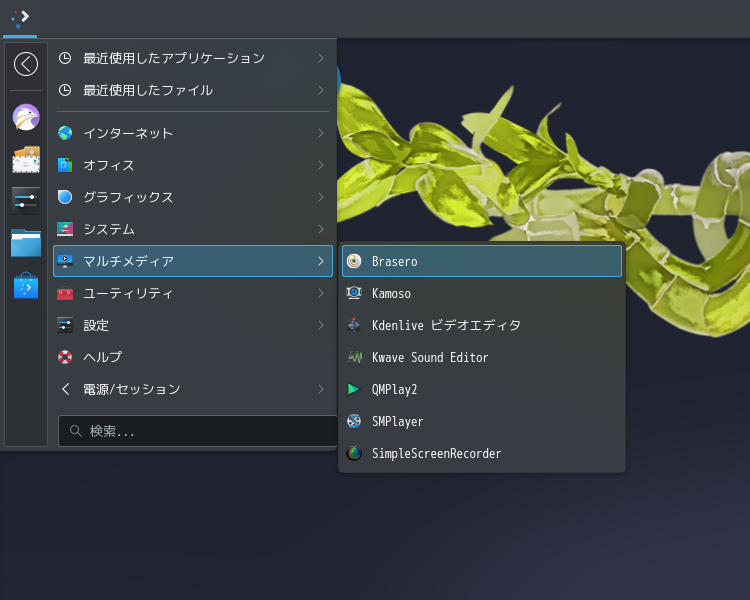
Task: Click the Kwave waveform icon
Action: tap(354, 357)
